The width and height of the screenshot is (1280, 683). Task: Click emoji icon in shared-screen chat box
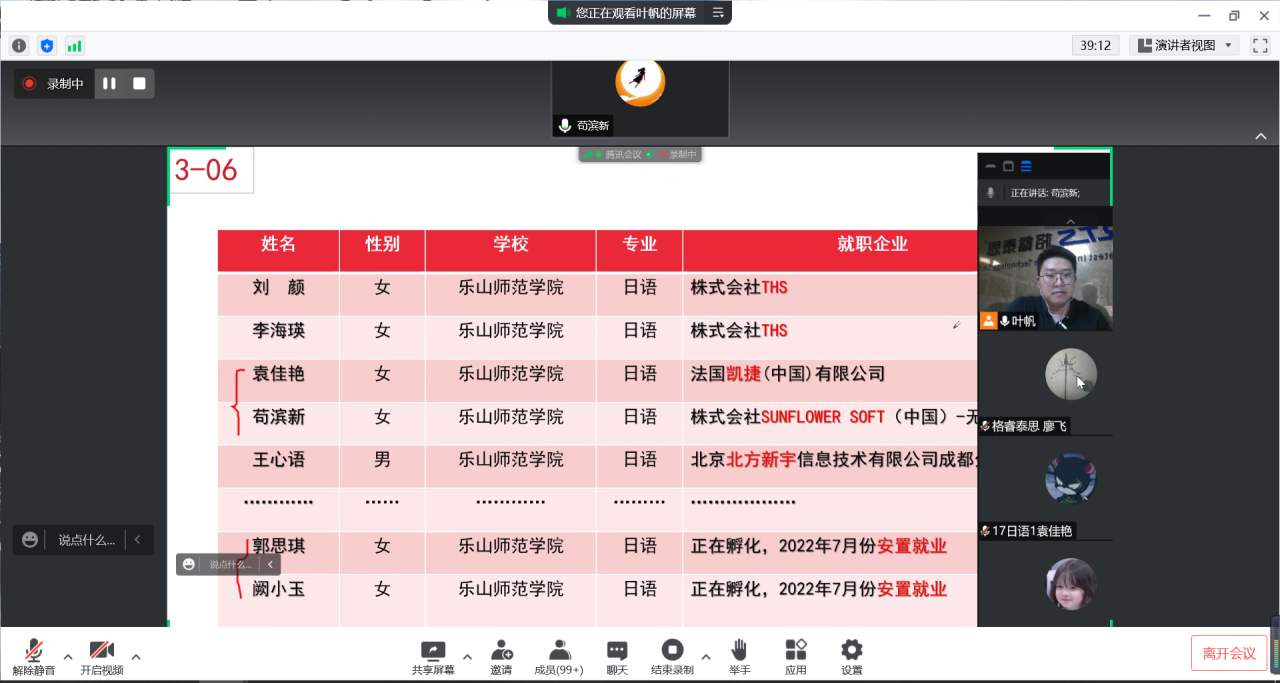coord(190,564)
